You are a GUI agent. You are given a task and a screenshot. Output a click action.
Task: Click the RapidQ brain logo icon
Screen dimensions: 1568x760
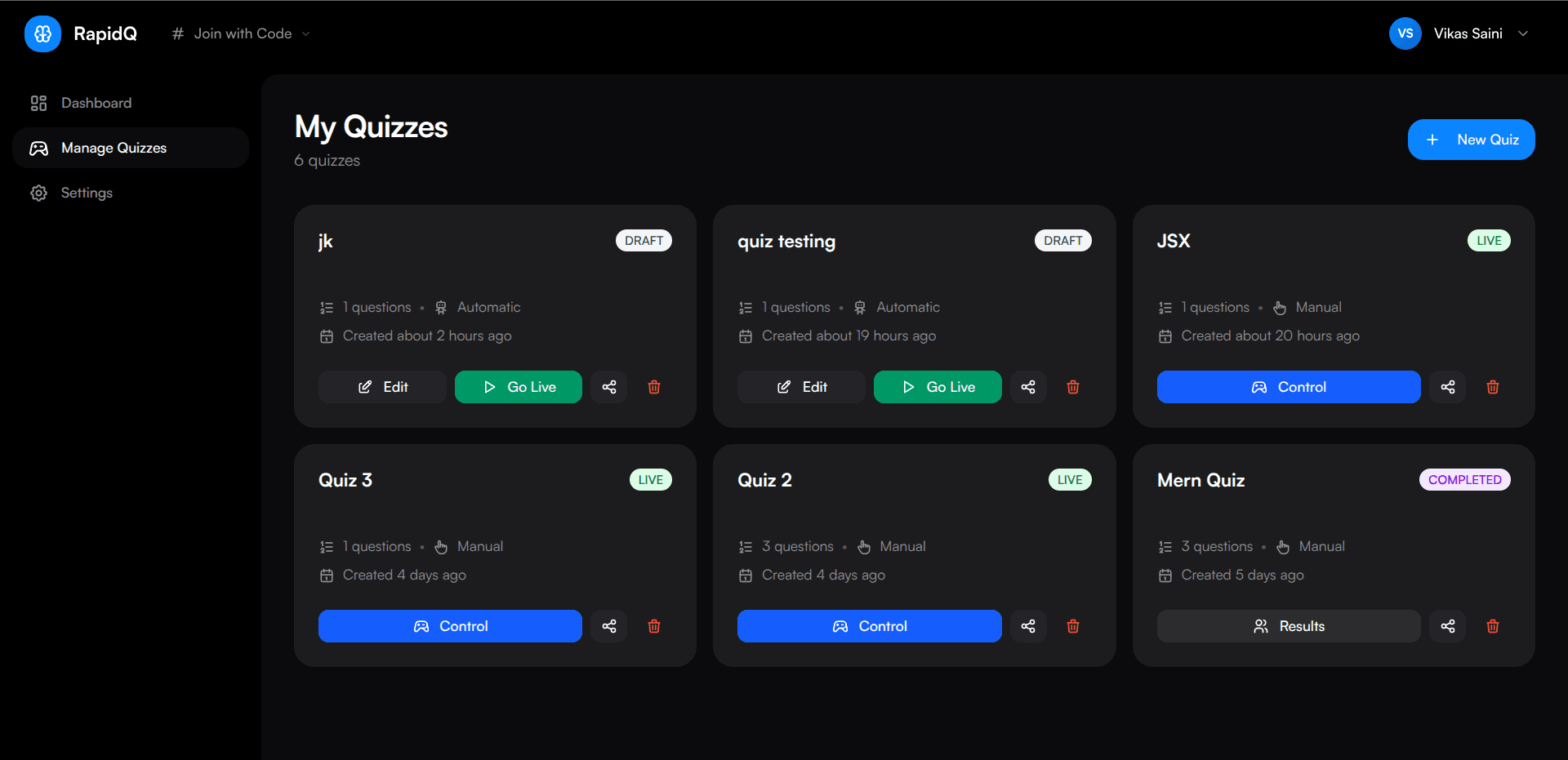coord(42,33)
